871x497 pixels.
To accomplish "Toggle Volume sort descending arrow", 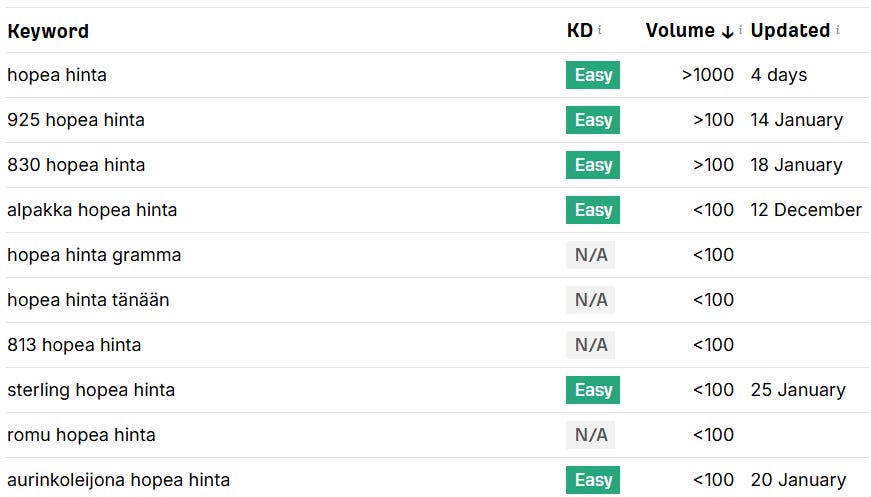I will pyautogui.click(x=727, y=32).
